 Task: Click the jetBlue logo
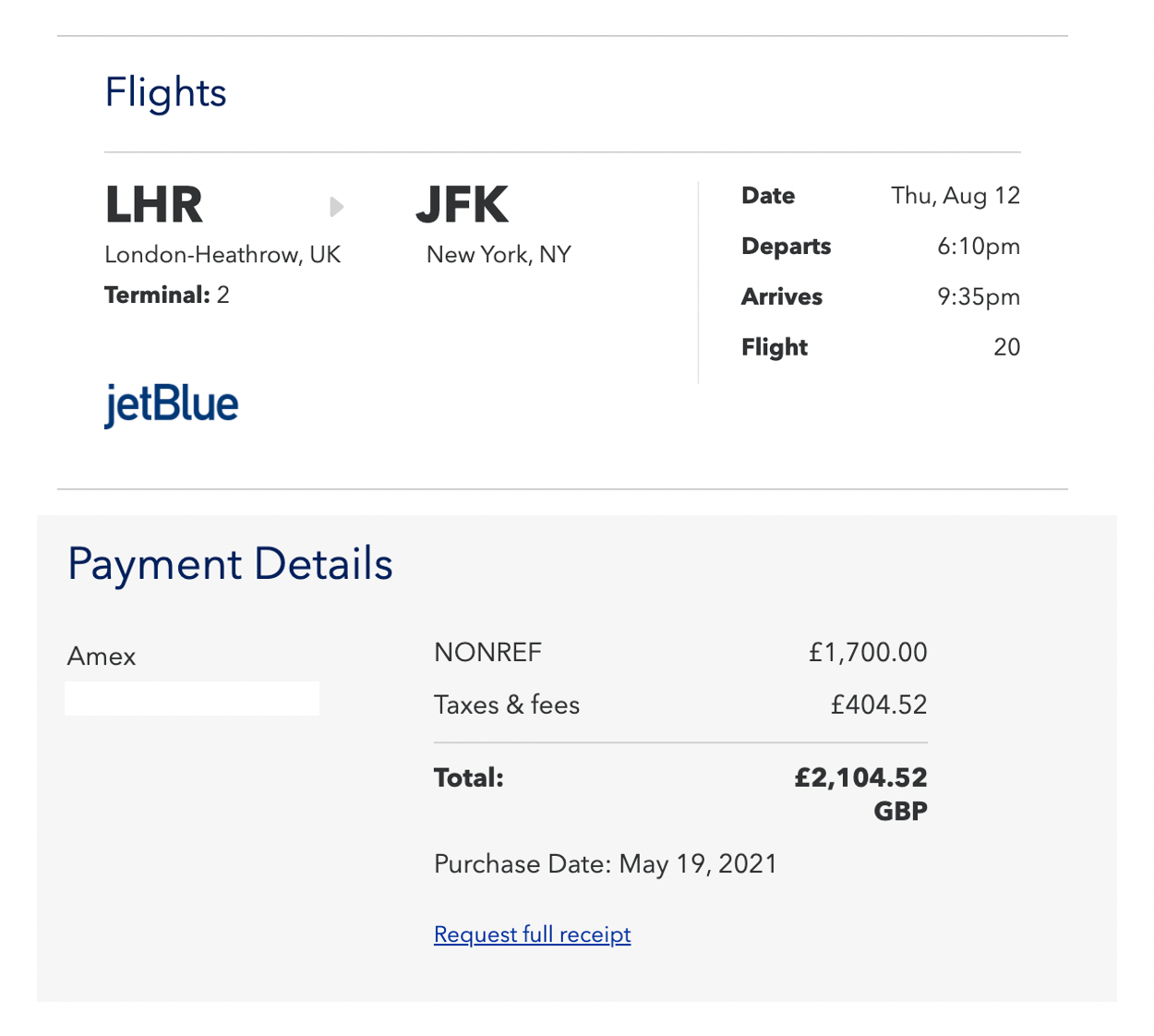(x=172, y=405)
